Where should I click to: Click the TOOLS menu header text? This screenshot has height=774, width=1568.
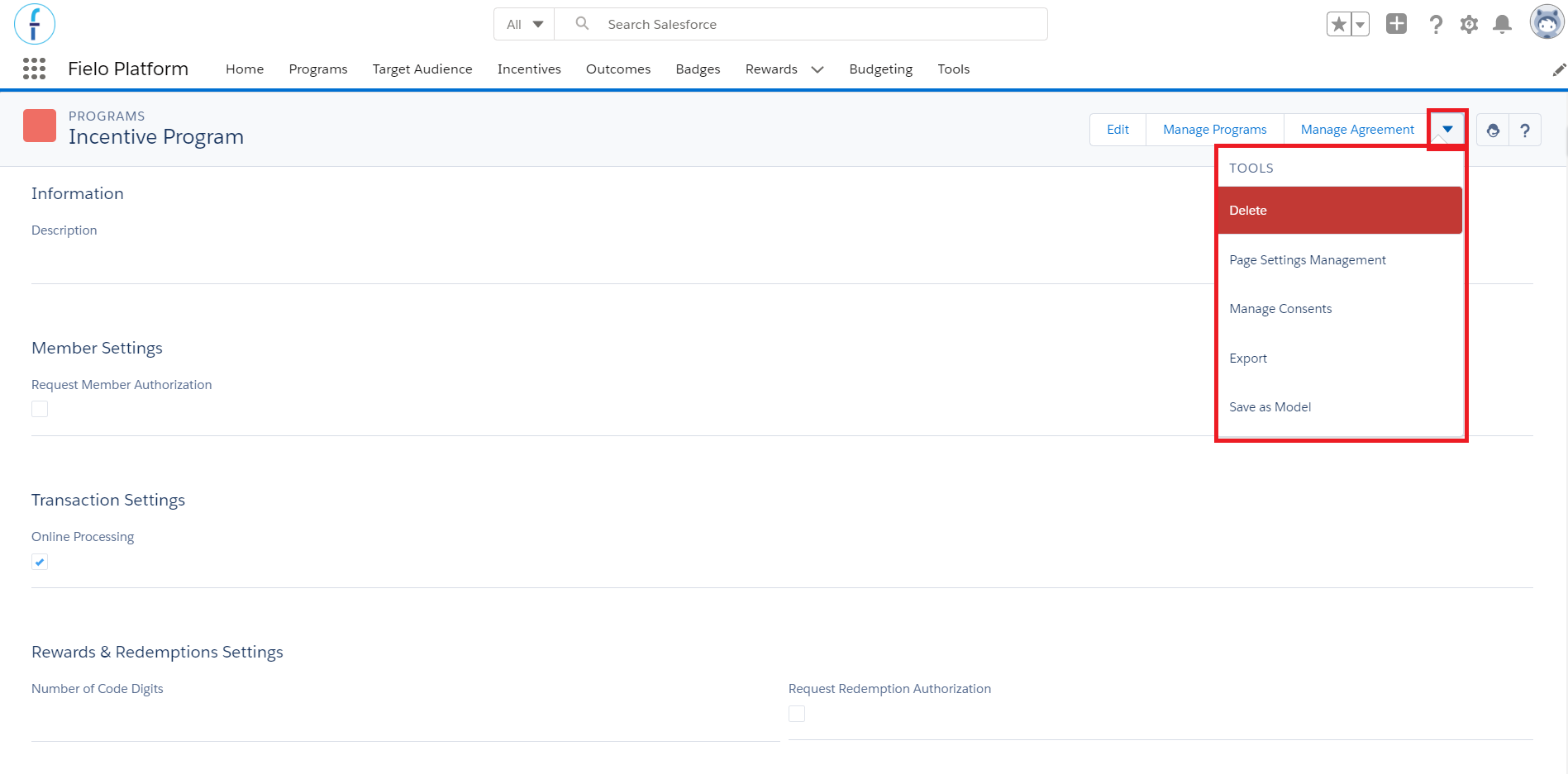[1251, 169]
